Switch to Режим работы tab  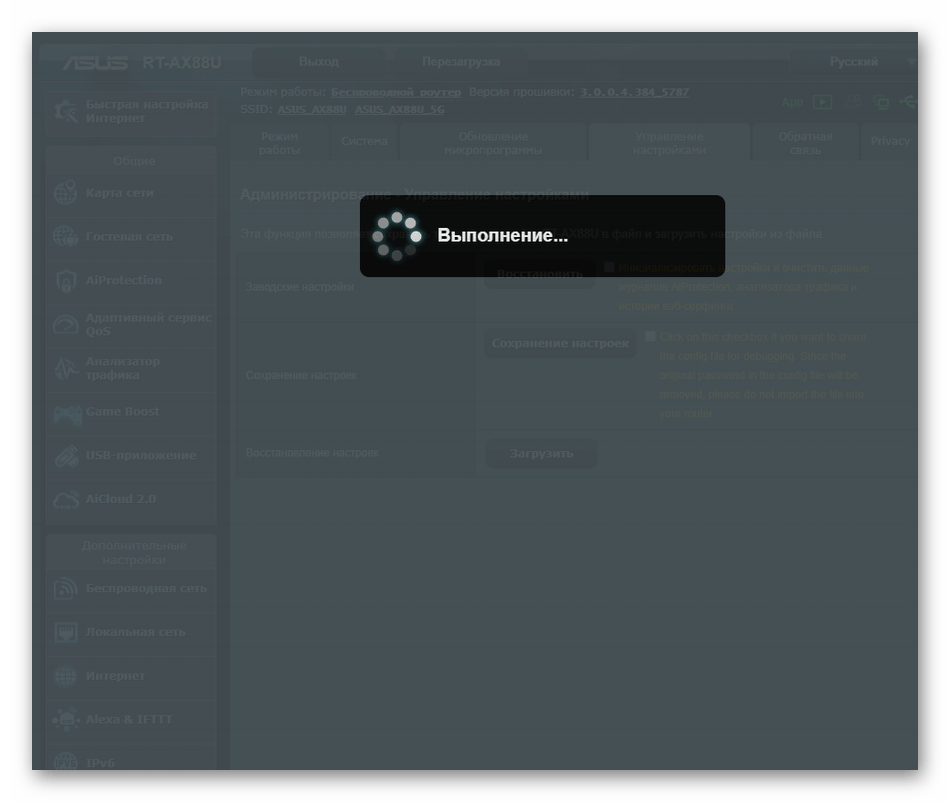point(279,143)
